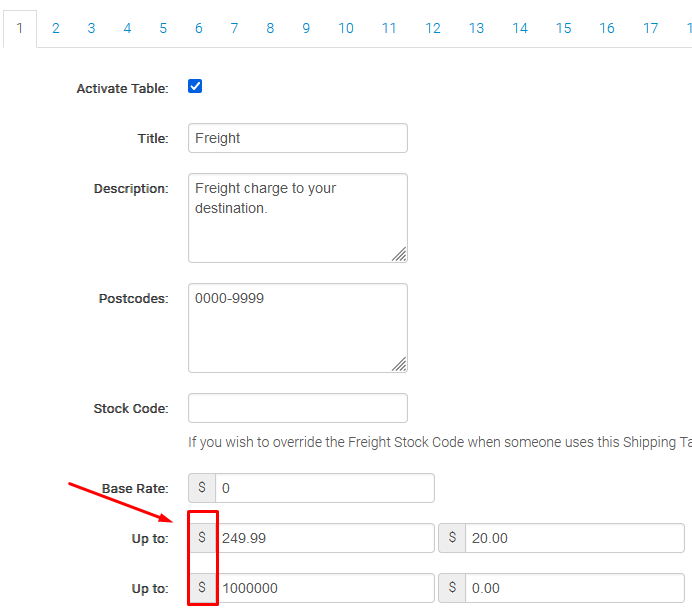Click dollar symbol before the 0.00 field
The width and height of the screenshot is (692, 610).
pyautogui.click(x=452, y=588)
